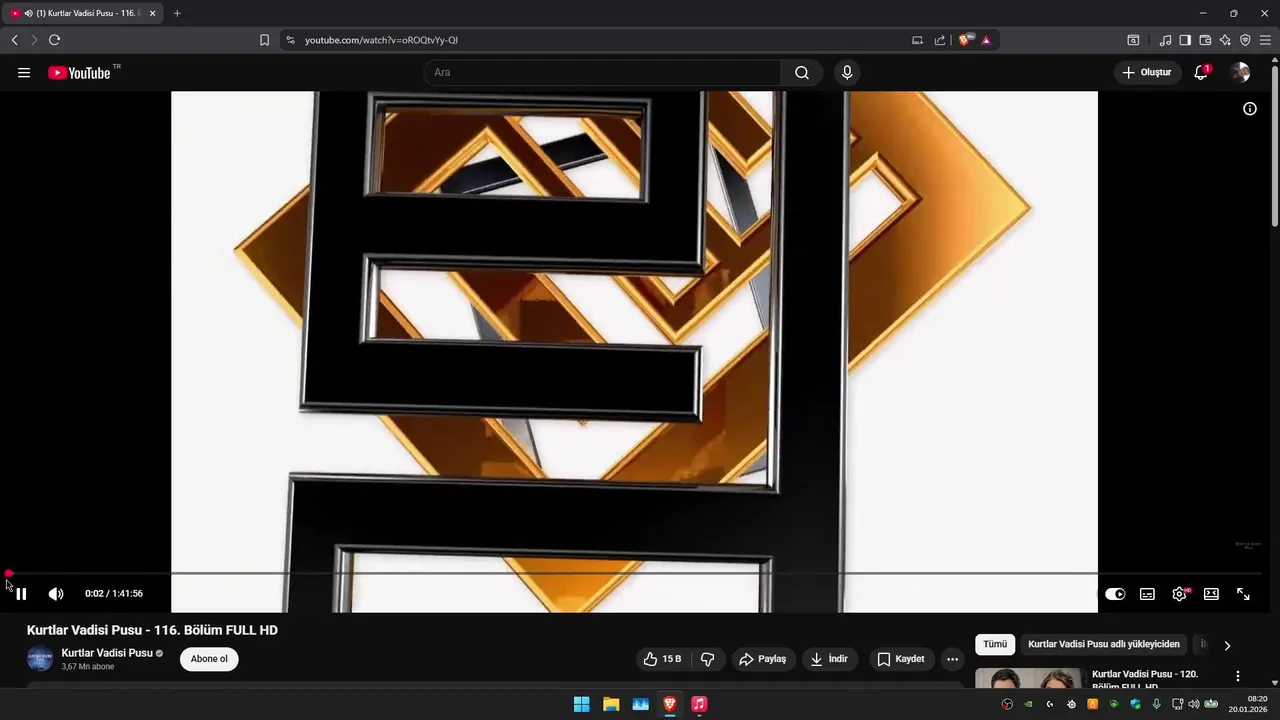The width and height of the screenshot is (1280, 720).
Task: Open 120. Bölüm recommended thumbnail
Action: point(1028,678)
